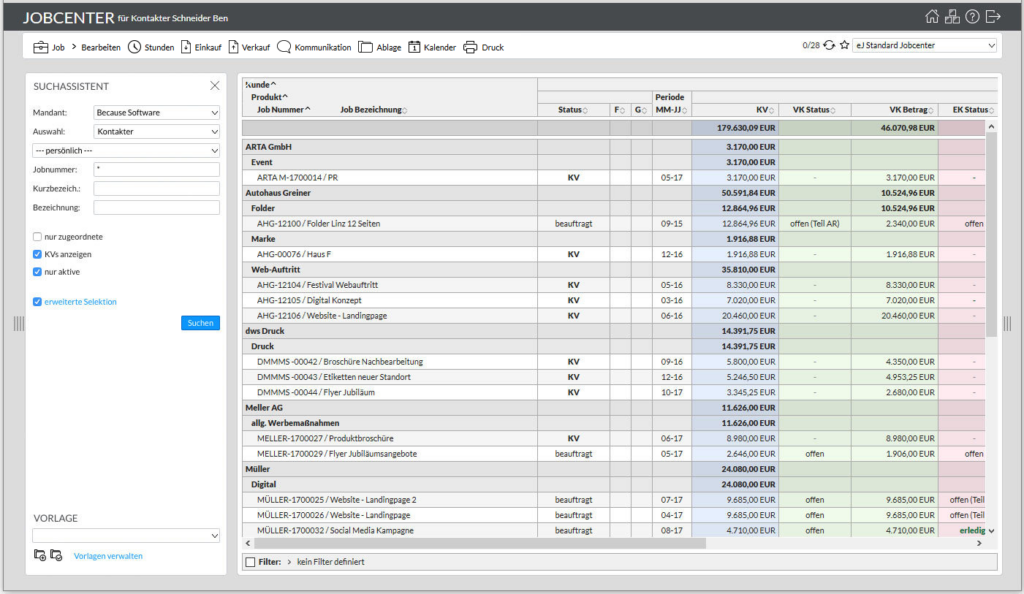Click the add template icon under Vorlage
Image resolution: width=1024 pixels, height=594 pixels.
pyautogui.click(x=40, y=555)
